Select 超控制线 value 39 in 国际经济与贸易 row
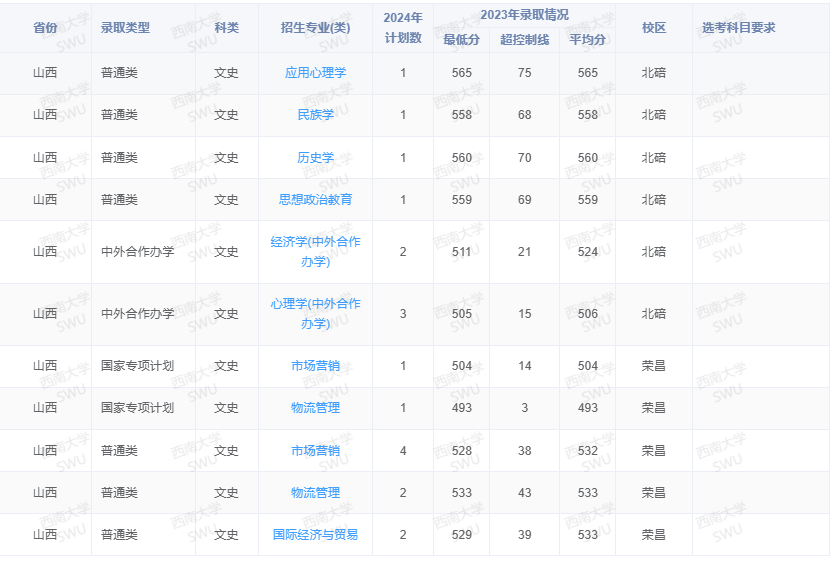This screenshot has height=561, width=832. (524, 534)
